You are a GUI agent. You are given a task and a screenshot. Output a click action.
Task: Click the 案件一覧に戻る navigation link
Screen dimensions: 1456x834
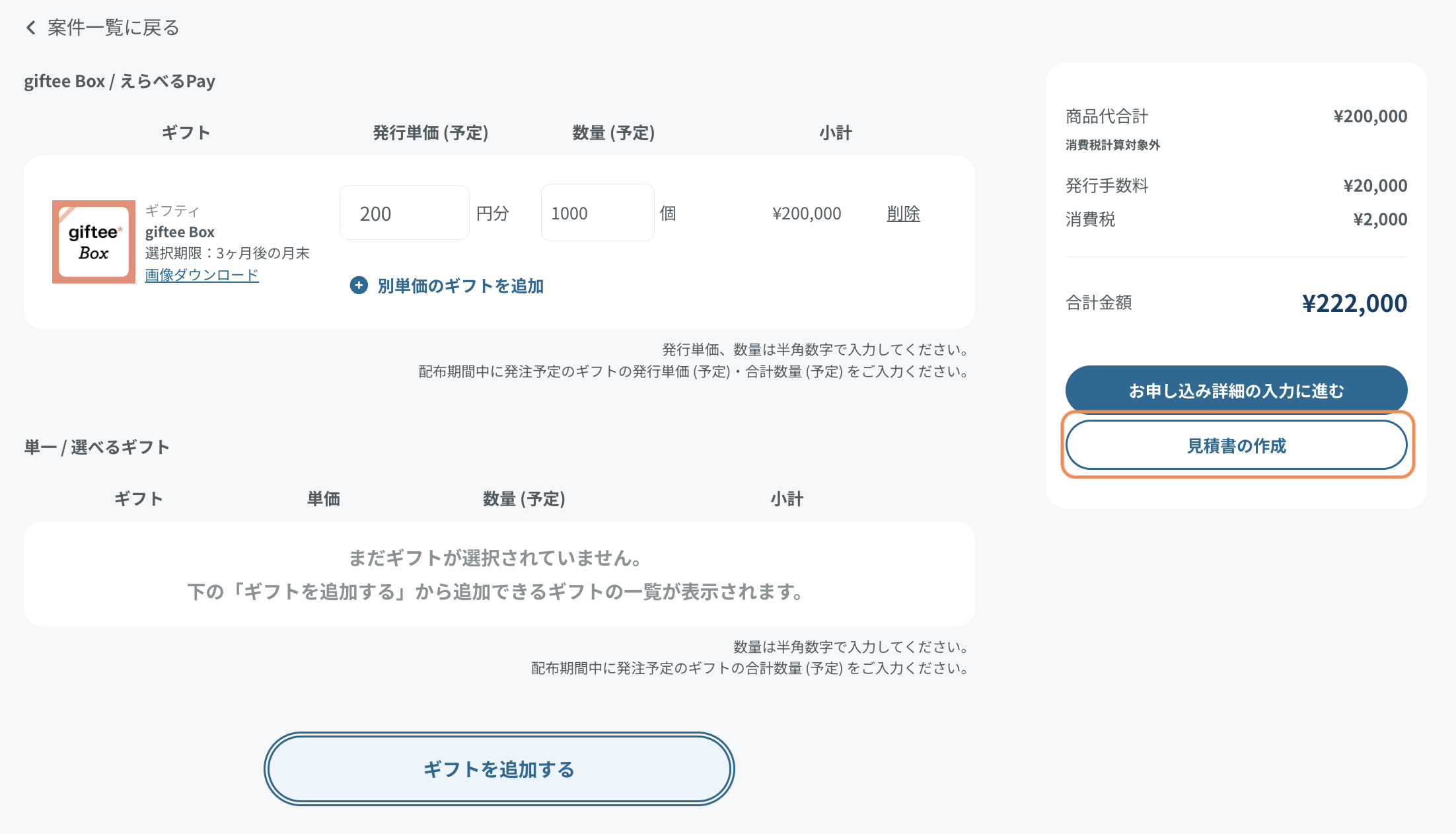pyautogui.click(x=111, y=28)
